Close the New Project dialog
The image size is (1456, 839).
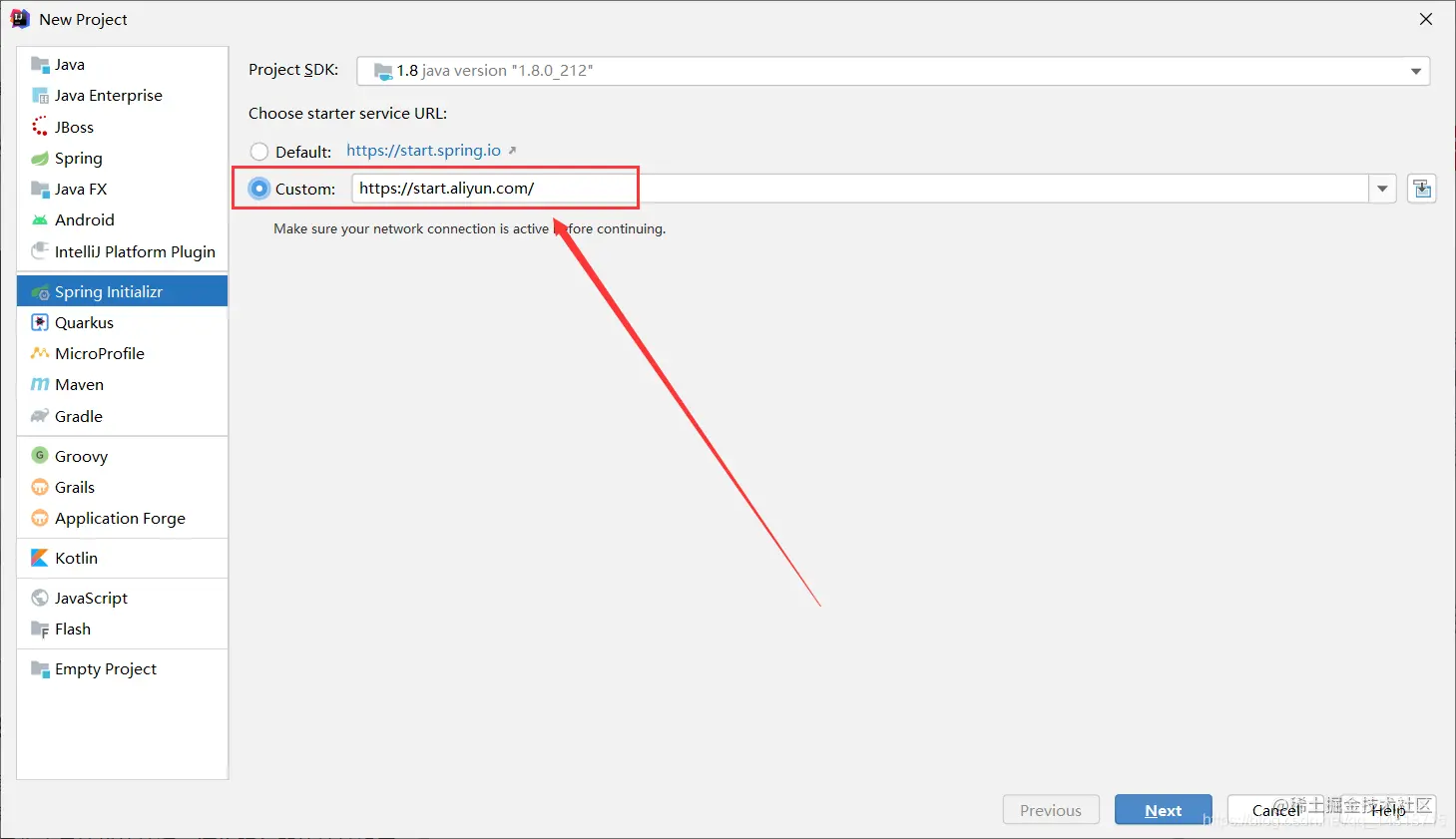coord(1425,19)
